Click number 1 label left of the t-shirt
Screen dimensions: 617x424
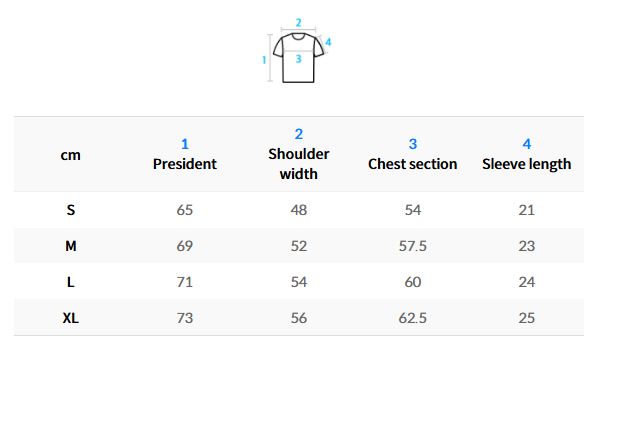click(264, 60)
